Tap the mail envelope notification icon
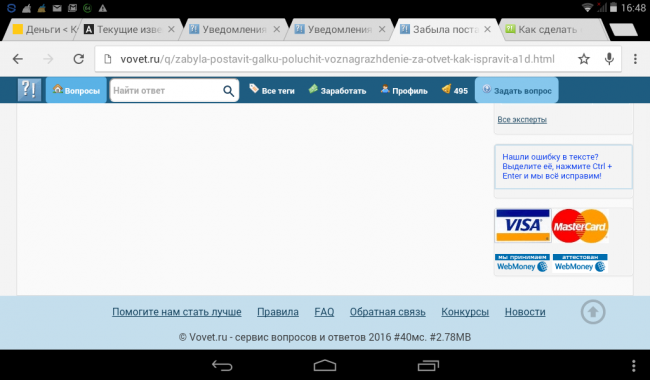 (x=57, y=8)
